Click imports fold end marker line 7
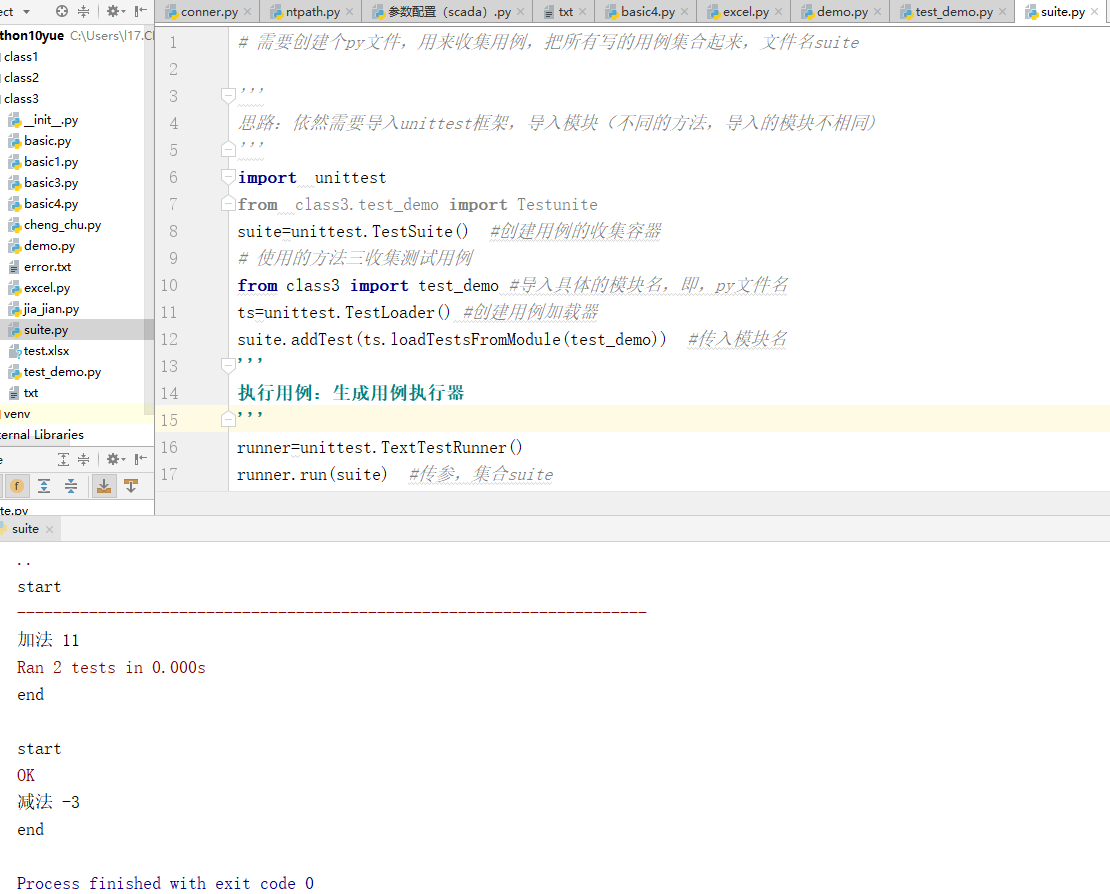 point(228,204)
